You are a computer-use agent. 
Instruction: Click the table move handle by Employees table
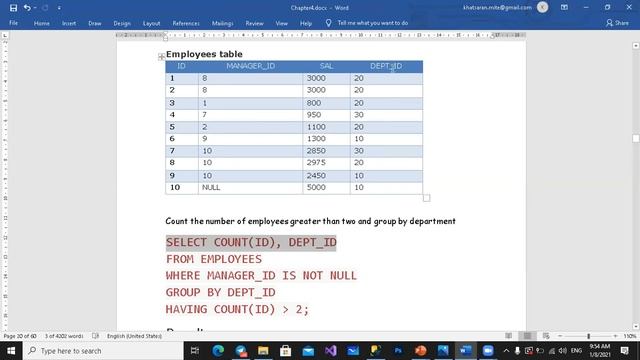(162, 56)
